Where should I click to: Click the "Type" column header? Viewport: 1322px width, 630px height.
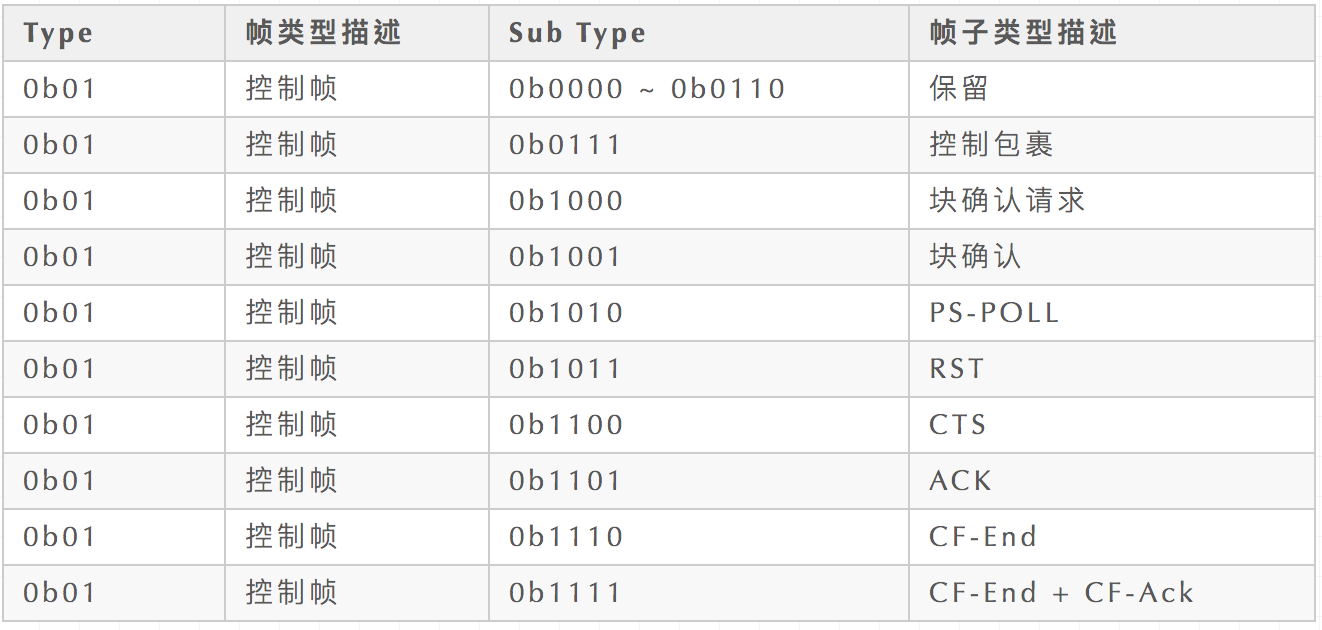pos(58,33)
